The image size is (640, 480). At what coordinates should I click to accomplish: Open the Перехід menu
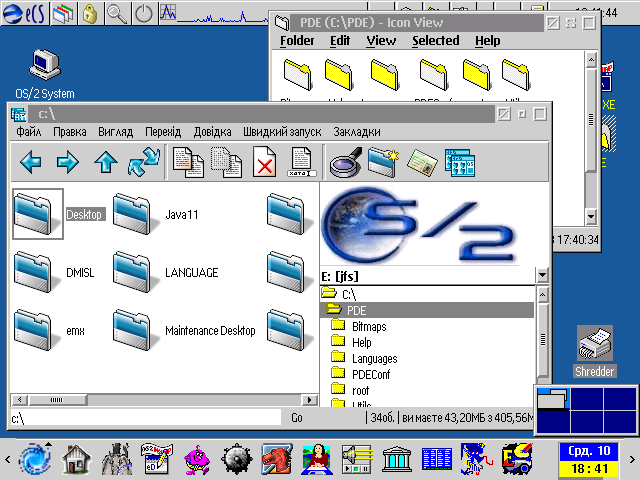(x=163, y=131)
